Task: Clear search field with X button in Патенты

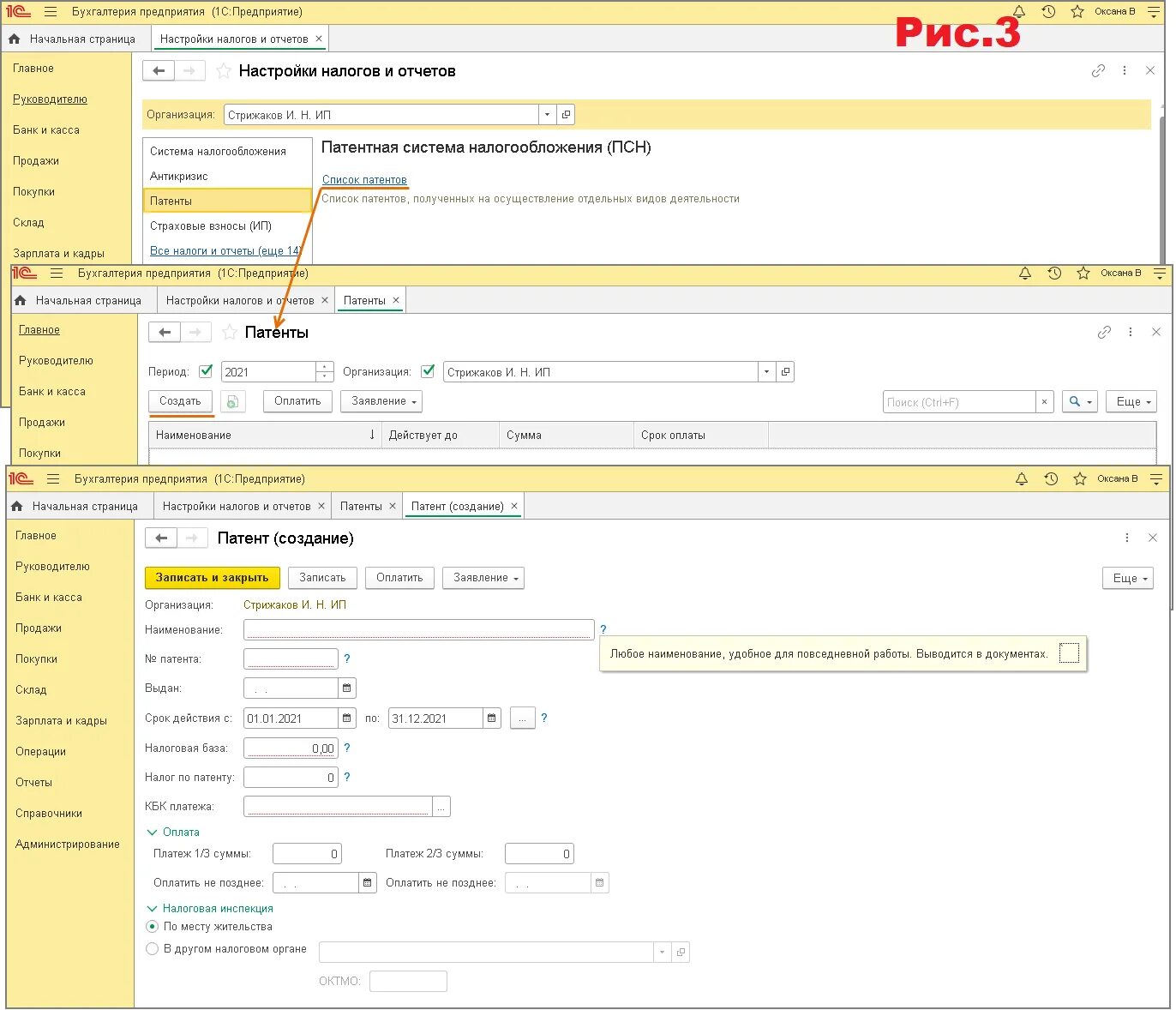Action: point(1044,402)
